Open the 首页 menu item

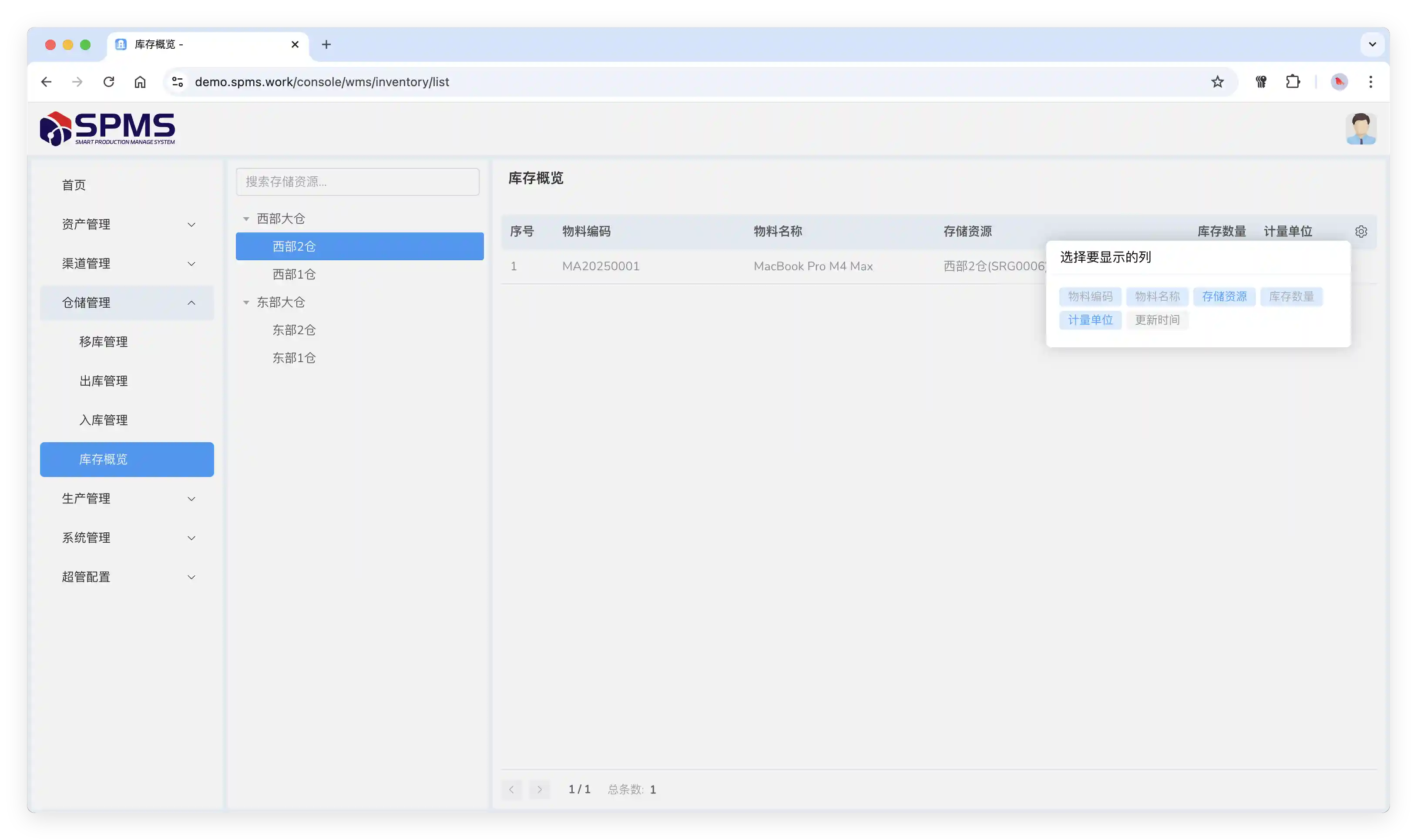(x=74, y=185)
